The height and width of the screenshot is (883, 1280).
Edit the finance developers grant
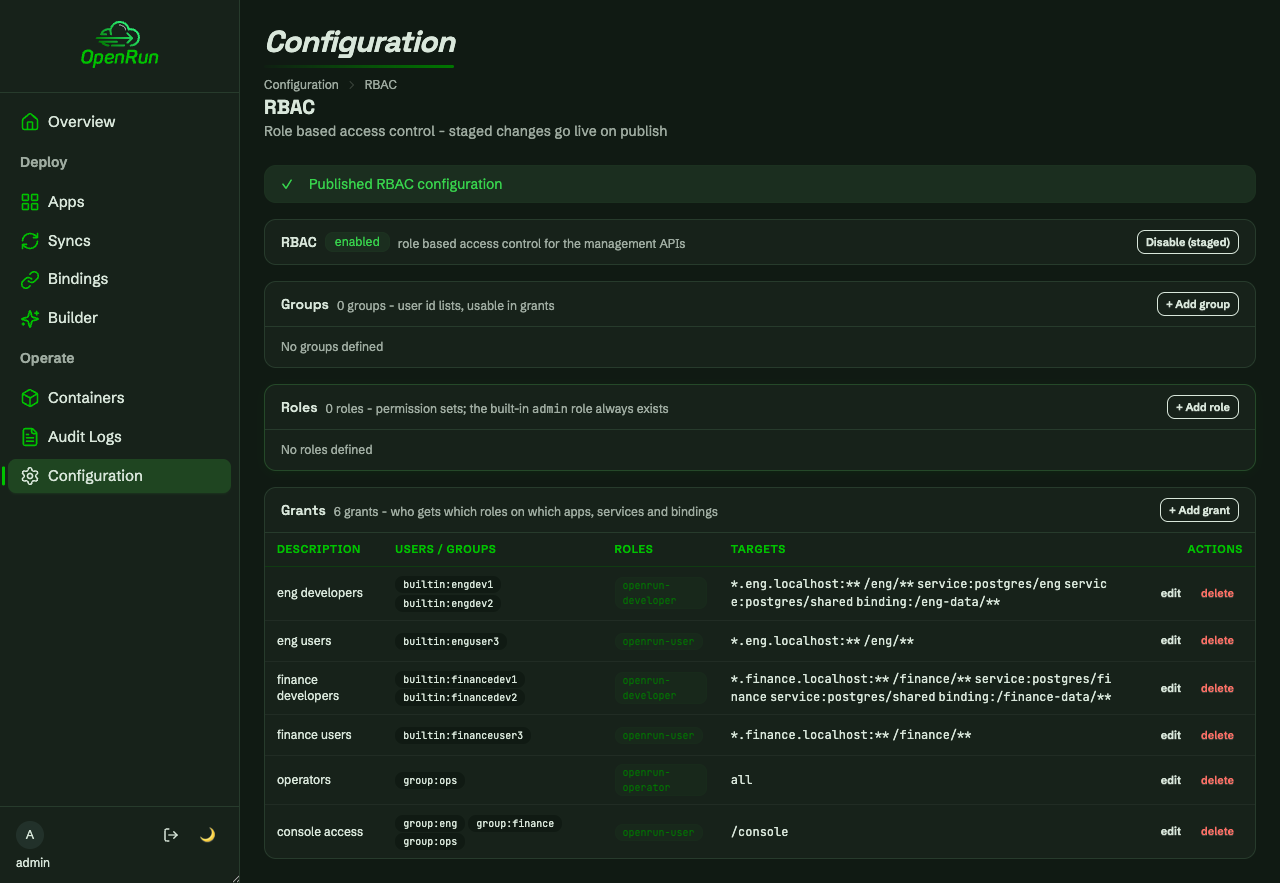click(1171, 688)
